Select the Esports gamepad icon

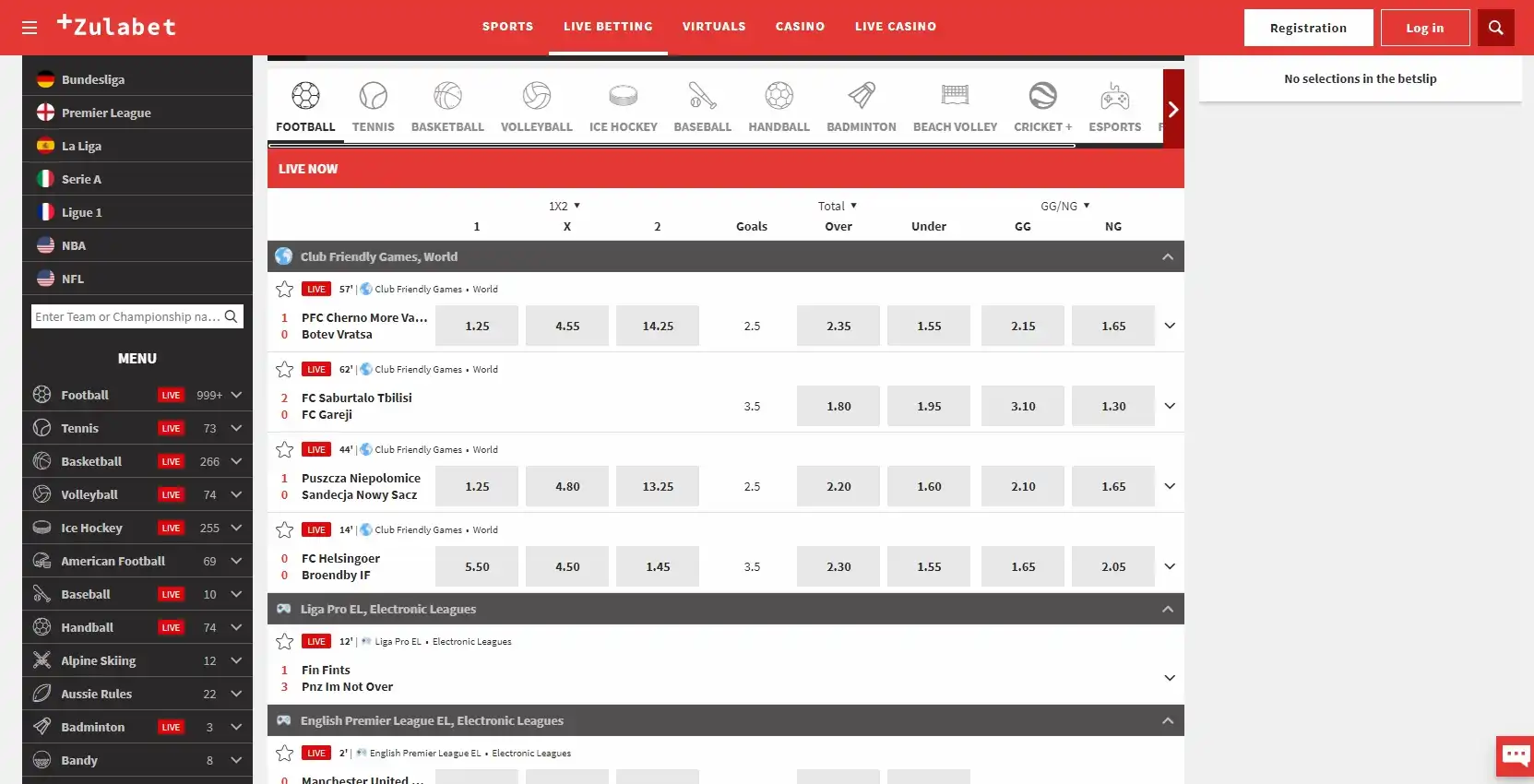tap(1114, 96)
